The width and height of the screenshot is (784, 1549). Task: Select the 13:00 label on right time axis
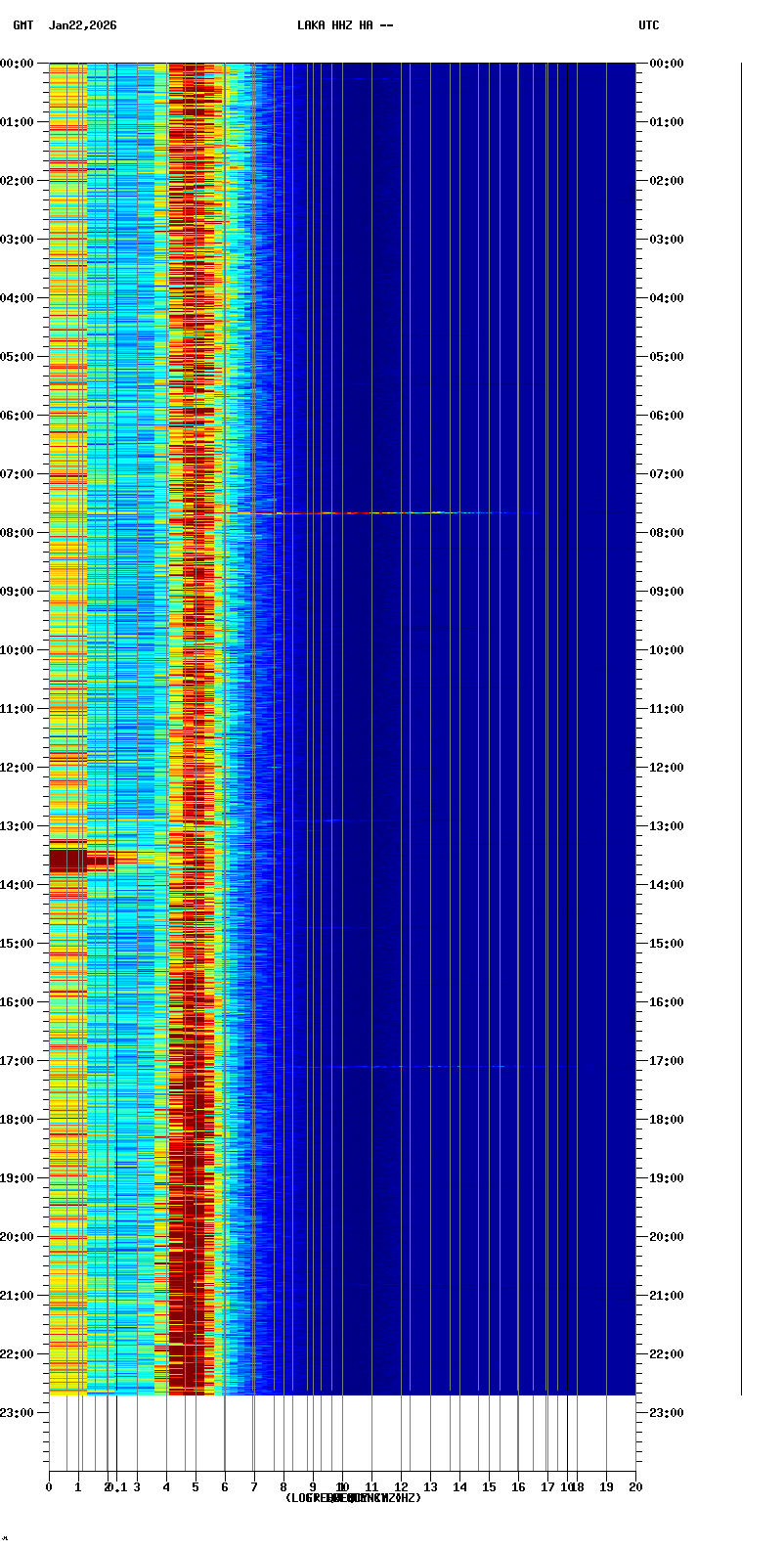point(667,826)
